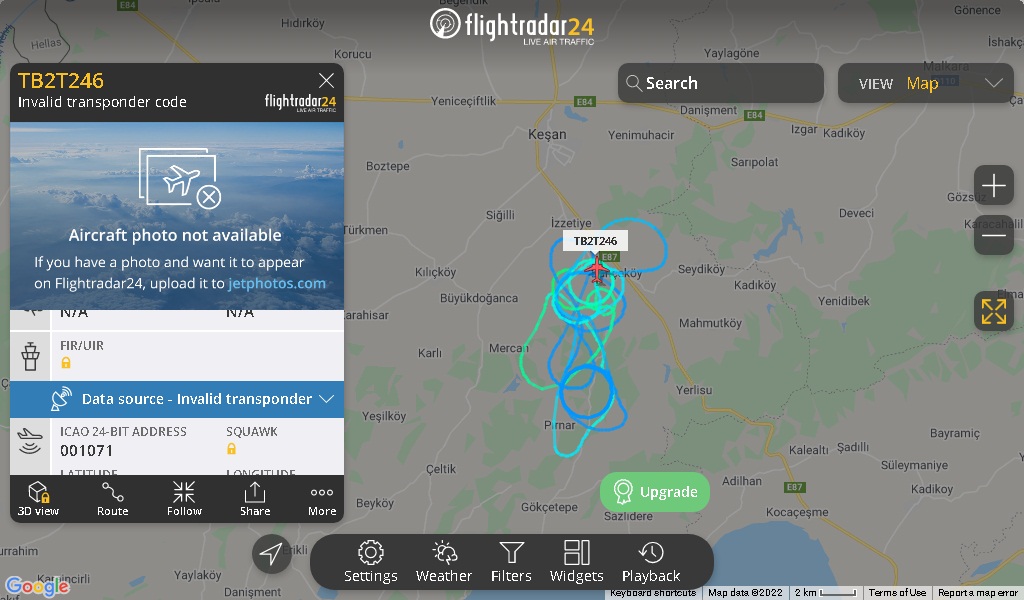This screenshot has width=1024, height=600.
Task: Close the TB2T246 flight panel
Action: click(326, 80)
